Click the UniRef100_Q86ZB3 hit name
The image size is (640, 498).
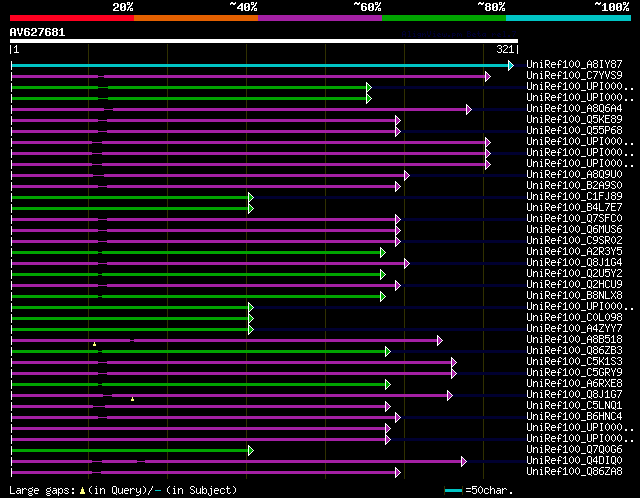(574, 351)
